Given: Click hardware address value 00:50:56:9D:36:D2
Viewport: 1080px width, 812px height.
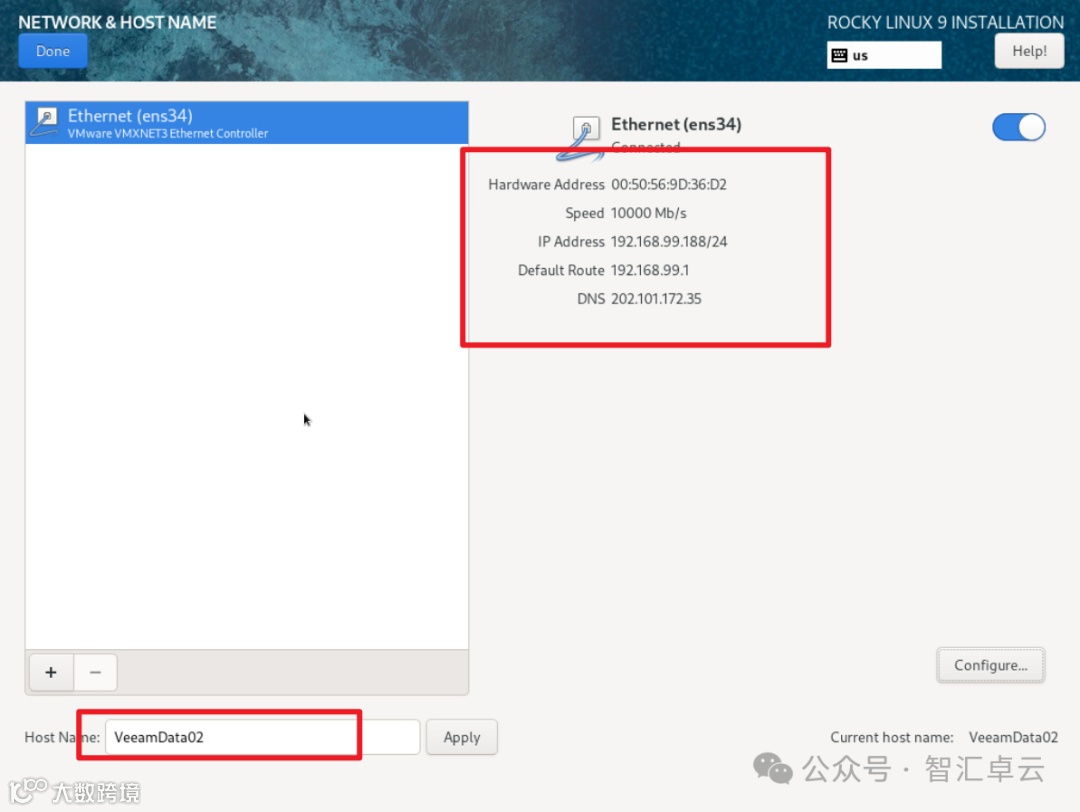Looking at the screenshot, I should pos(669,185).
